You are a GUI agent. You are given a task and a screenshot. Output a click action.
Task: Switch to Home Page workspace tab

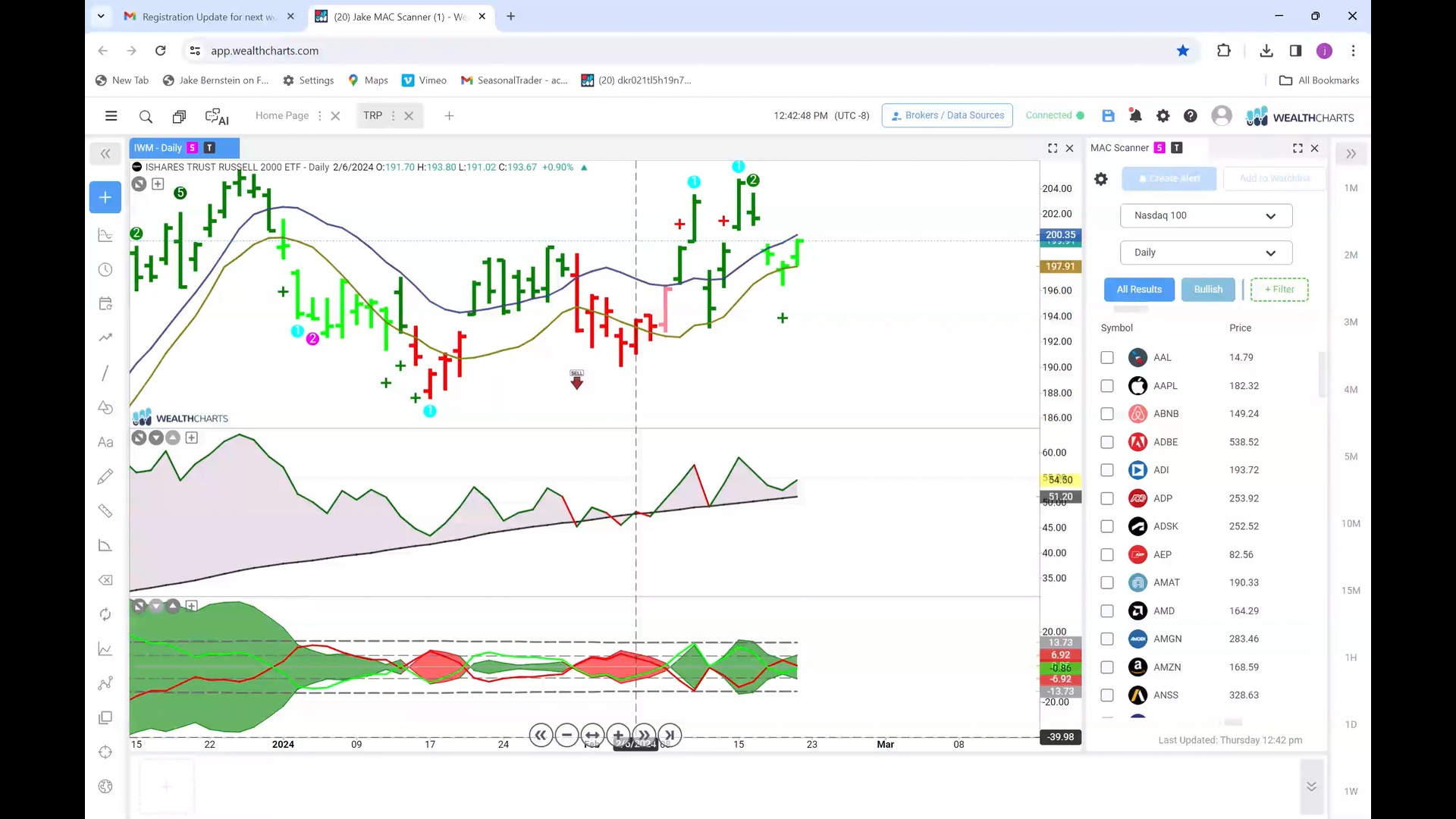pos(282,115)
